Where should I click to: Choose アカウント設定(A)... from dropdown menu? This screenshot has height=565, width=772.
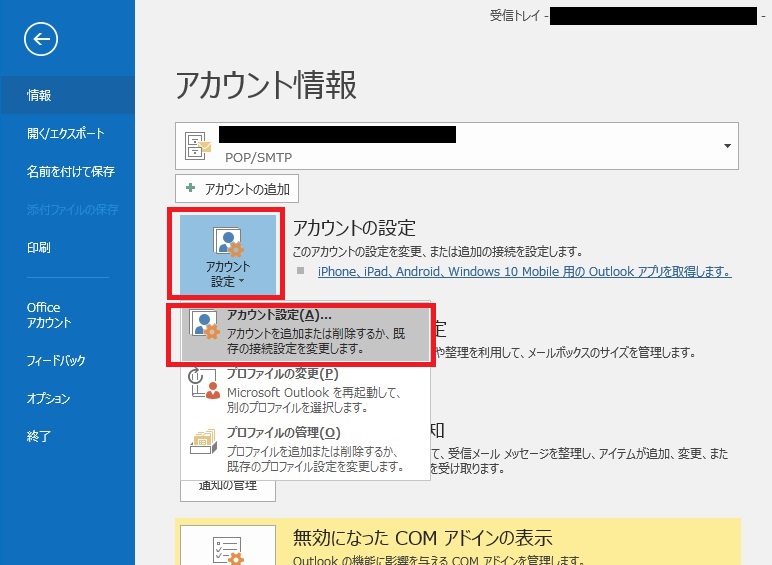click(x=305, y=334)
